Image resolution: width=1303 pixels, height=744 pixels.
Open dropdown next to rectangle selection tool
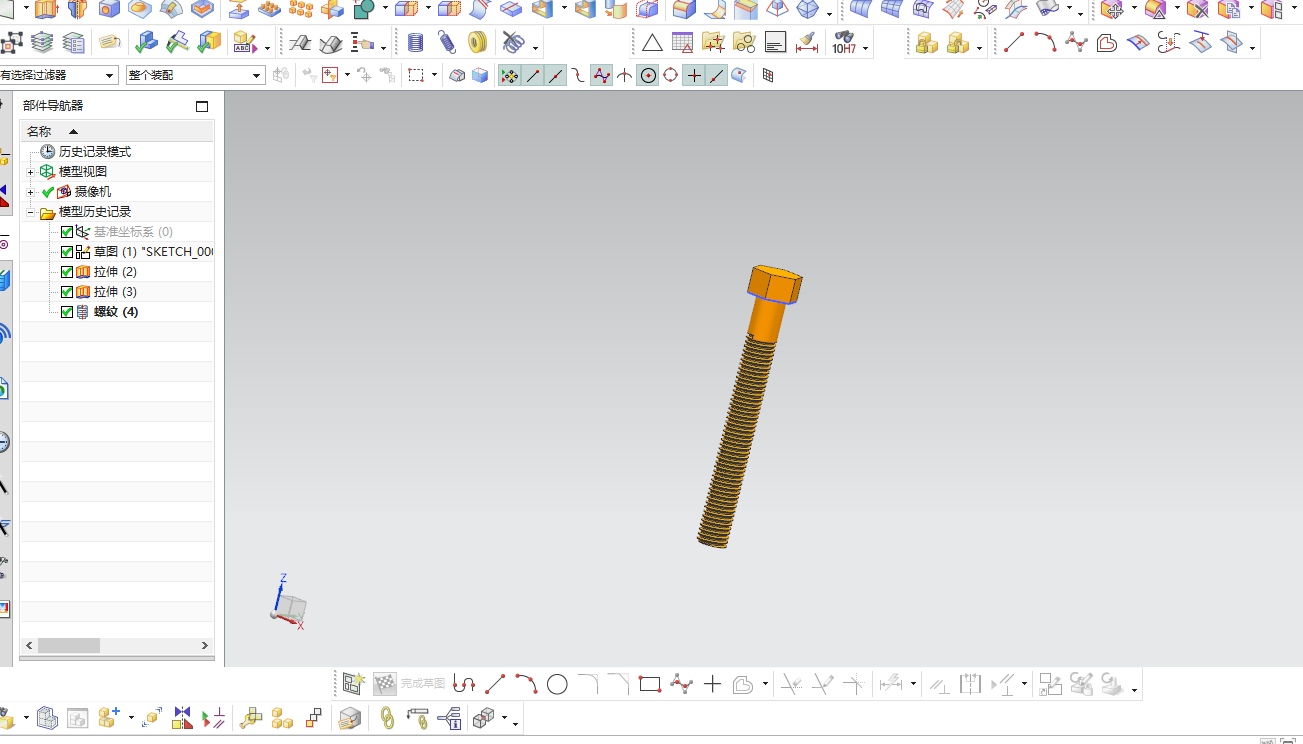[x=434, y=75]
